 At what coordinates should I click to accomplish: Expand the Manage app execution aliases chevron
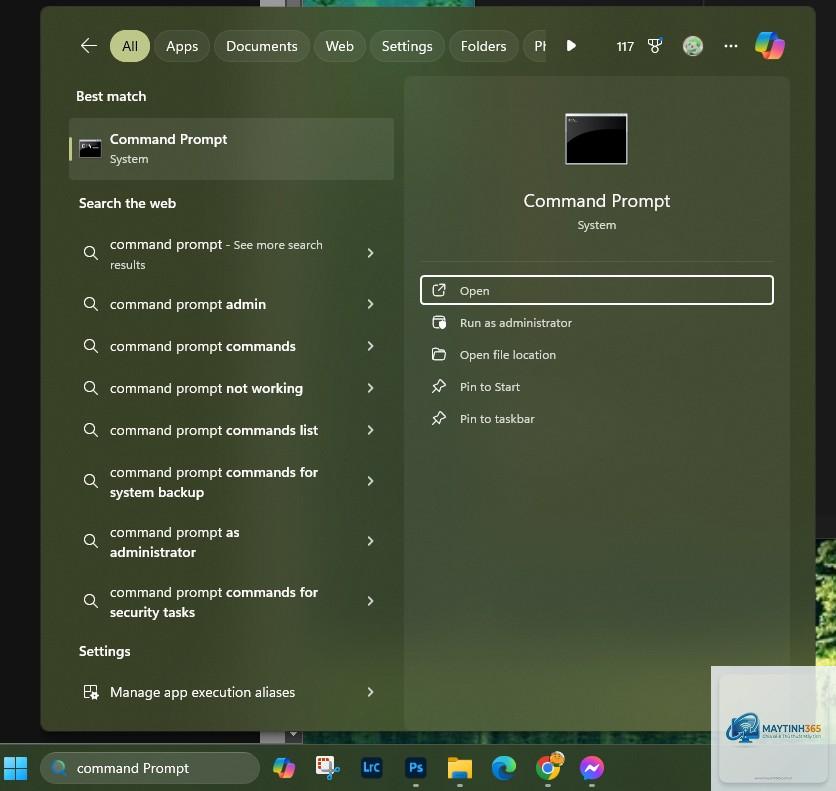tap(371, 692)
